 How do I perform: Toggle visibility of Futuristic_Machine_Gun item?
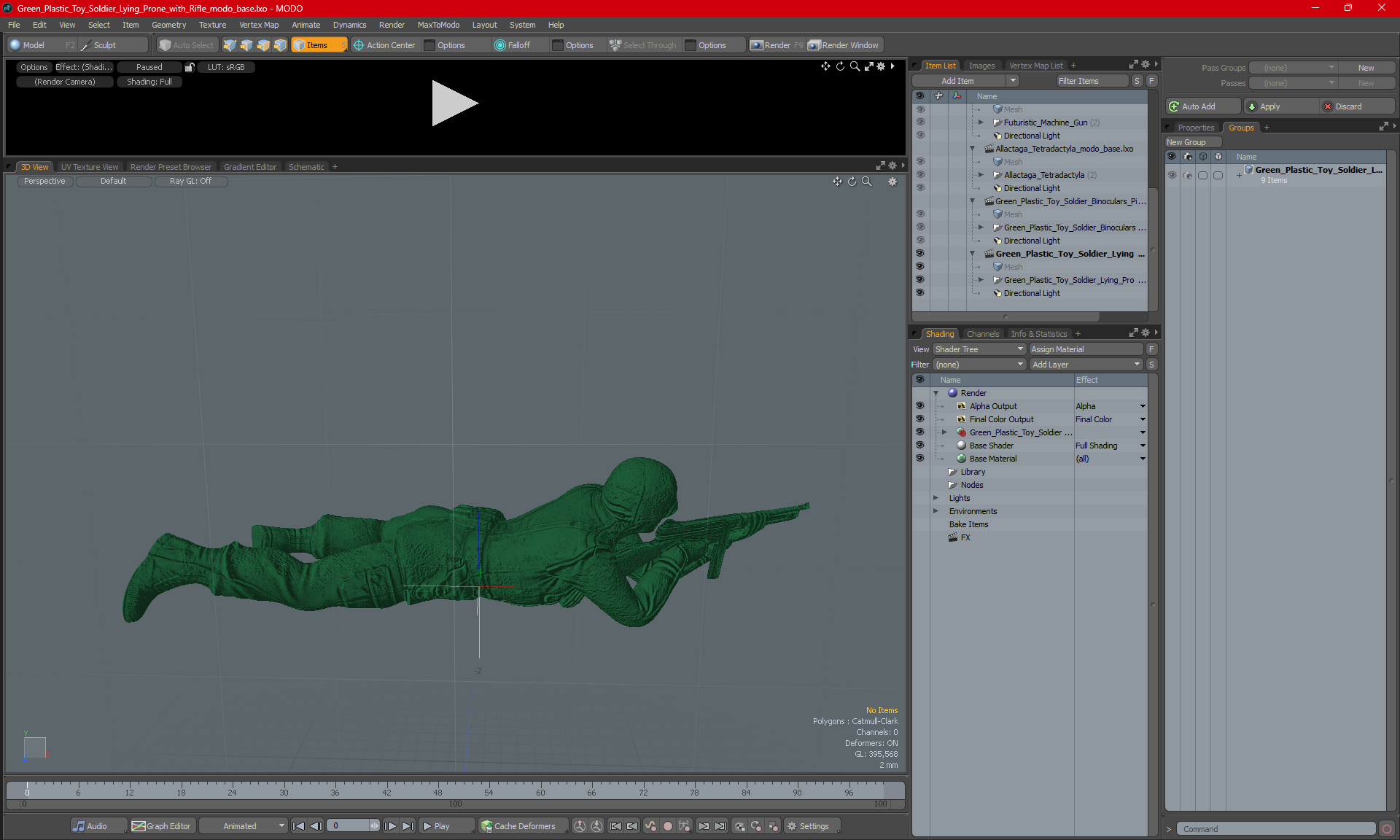pyautogui.click(x=919, y=122)
